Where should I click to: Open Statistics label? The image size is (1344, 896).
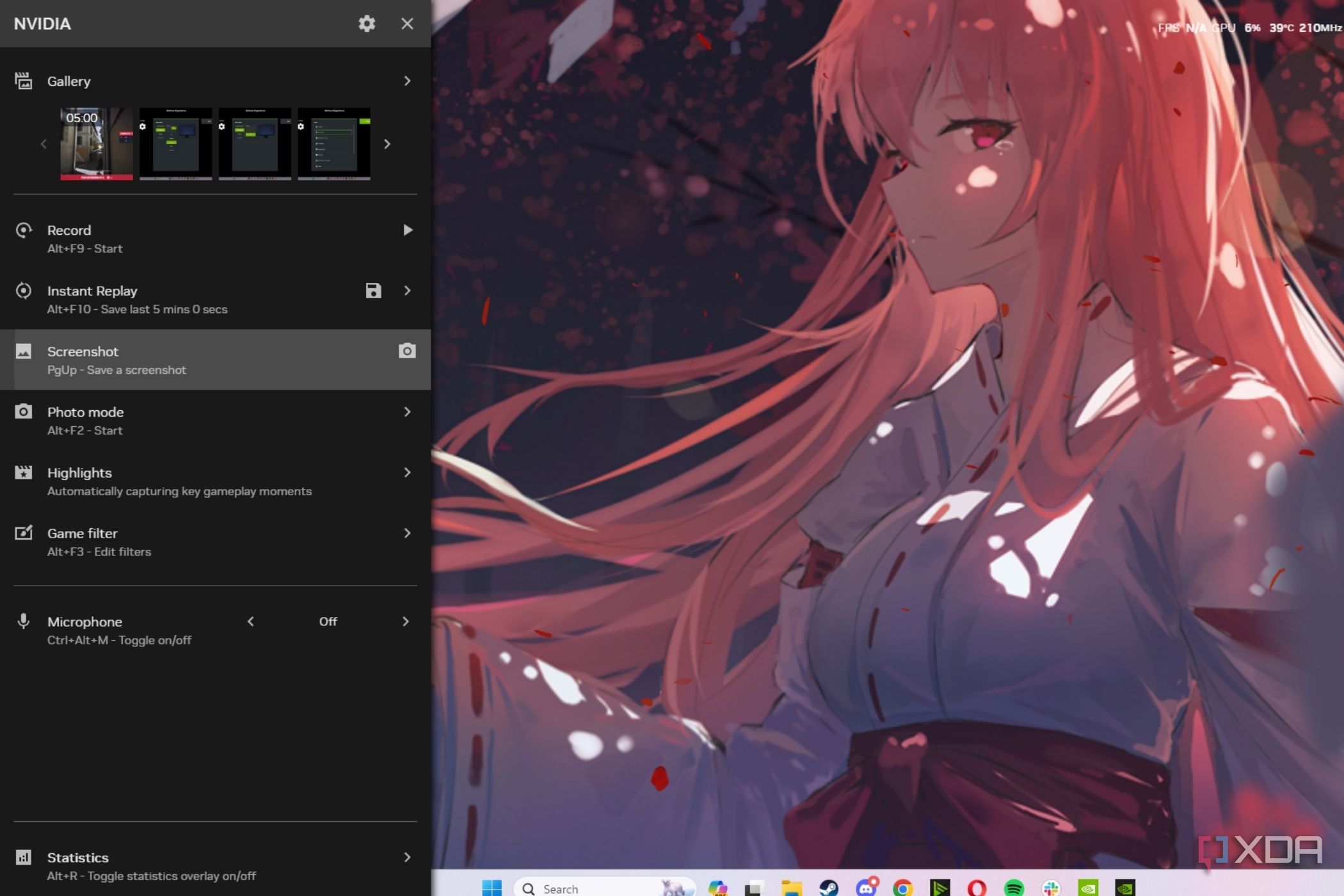pos(77,858)
